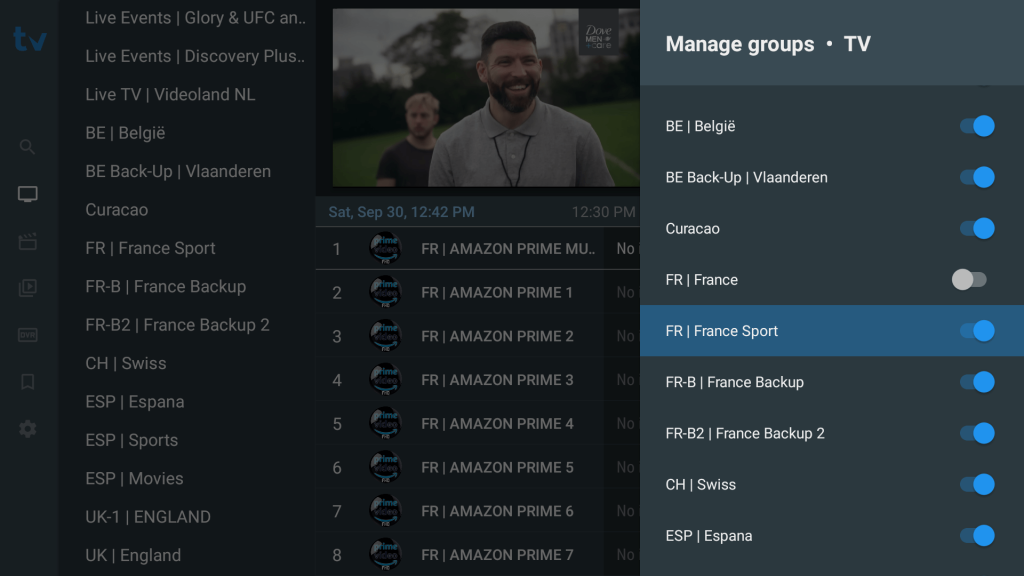Open the DVR recordings icon
Screen dimensions: 1024x576
coord(28,335)
